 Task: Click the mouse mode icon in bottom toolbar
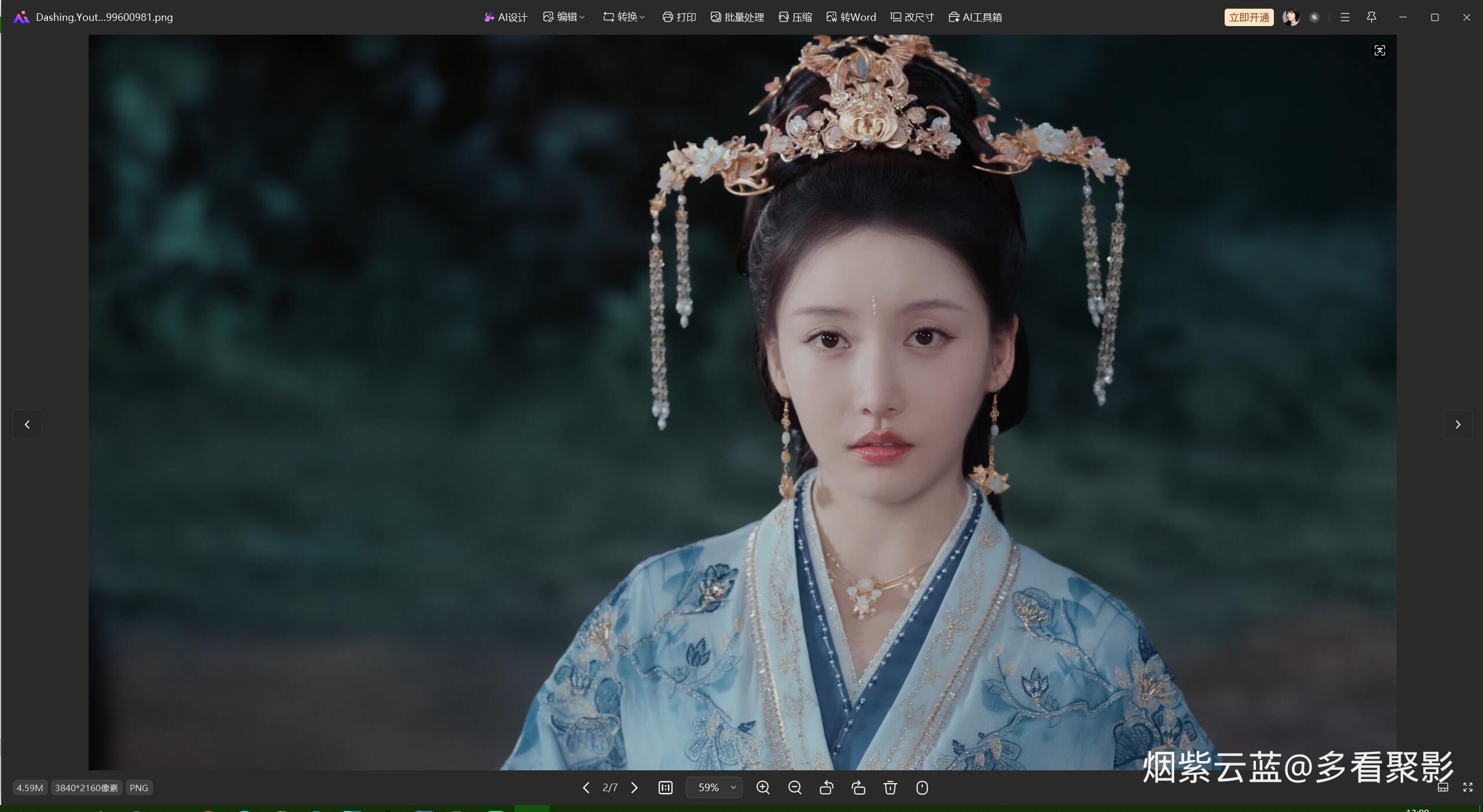click(x=922, y=788)
